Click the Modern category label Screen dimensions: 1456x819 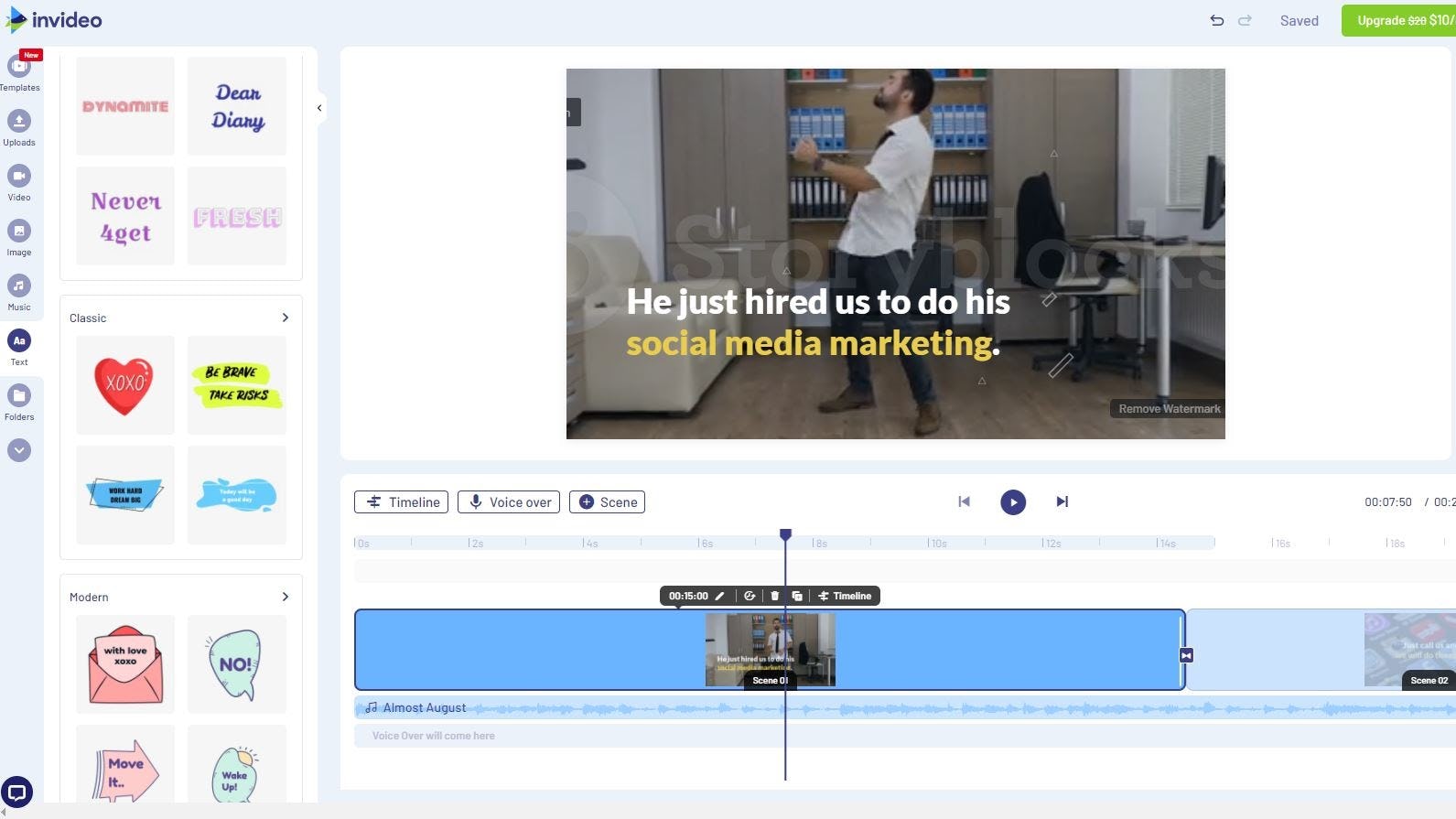[89, 598]
